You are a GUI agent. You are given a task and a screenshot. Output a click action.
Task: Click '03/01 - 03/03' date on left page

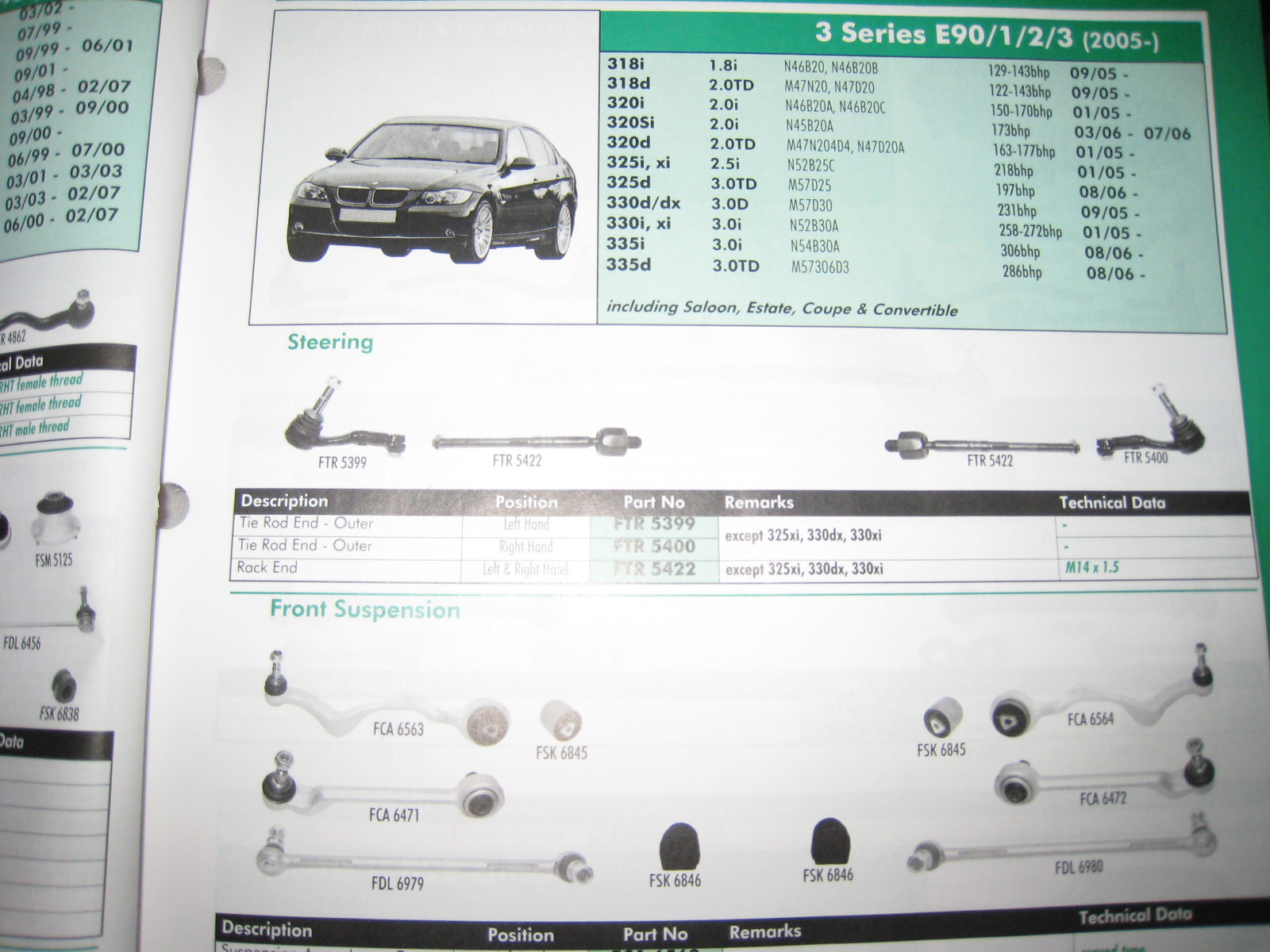[64, 175]
